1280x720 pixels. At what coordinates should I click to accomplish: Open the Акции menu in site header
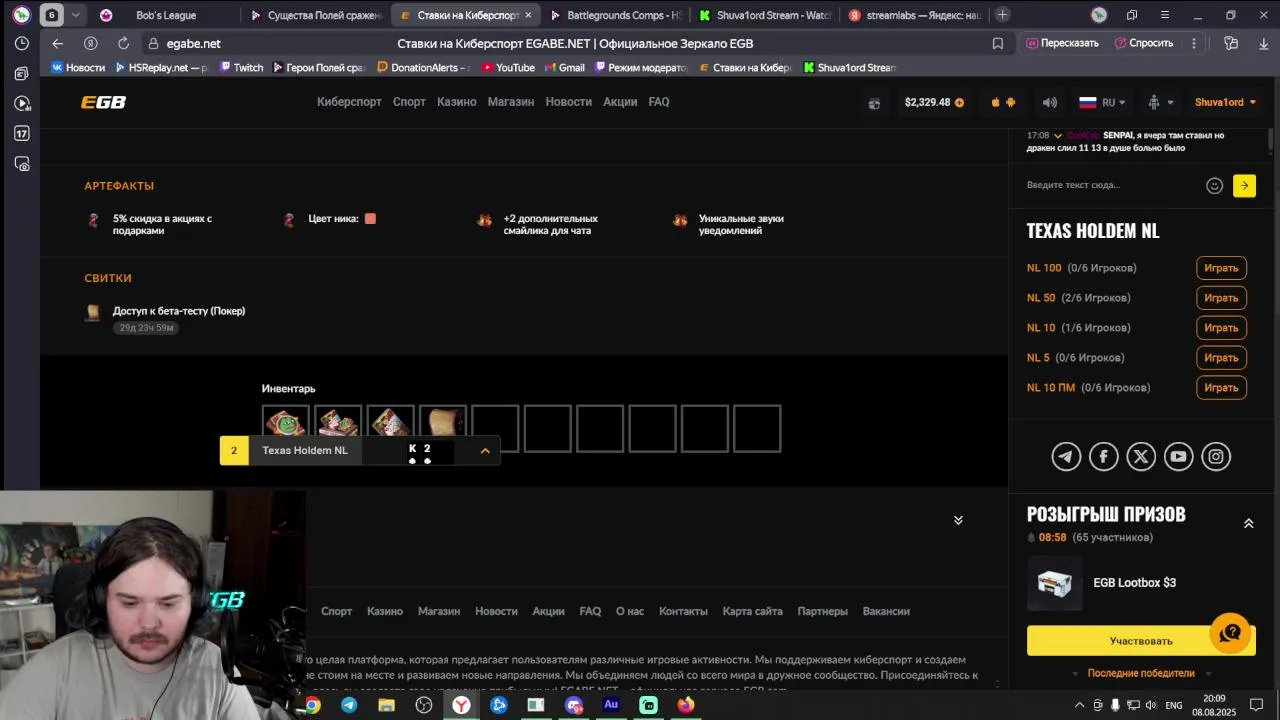(x=620, y=102)
